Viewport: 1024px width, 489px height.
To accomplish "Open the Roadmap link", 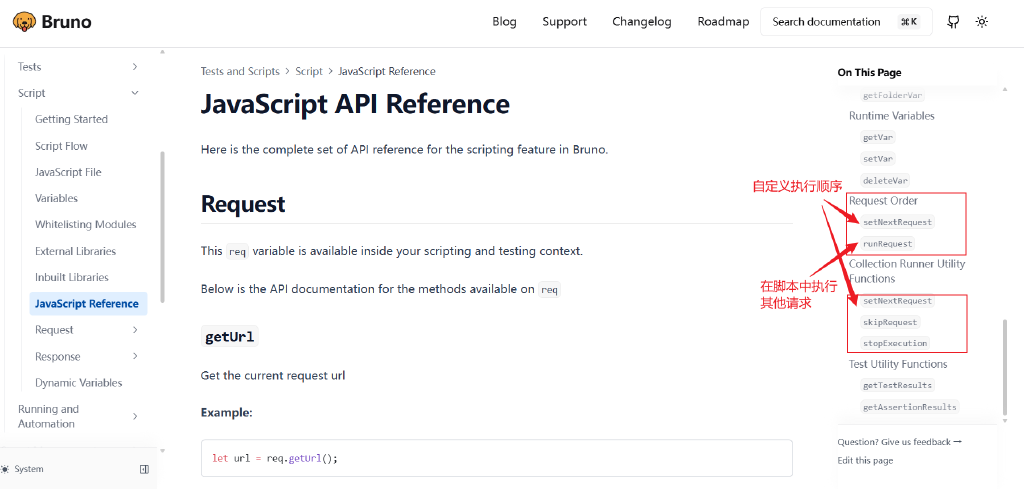I will point(723,22).
